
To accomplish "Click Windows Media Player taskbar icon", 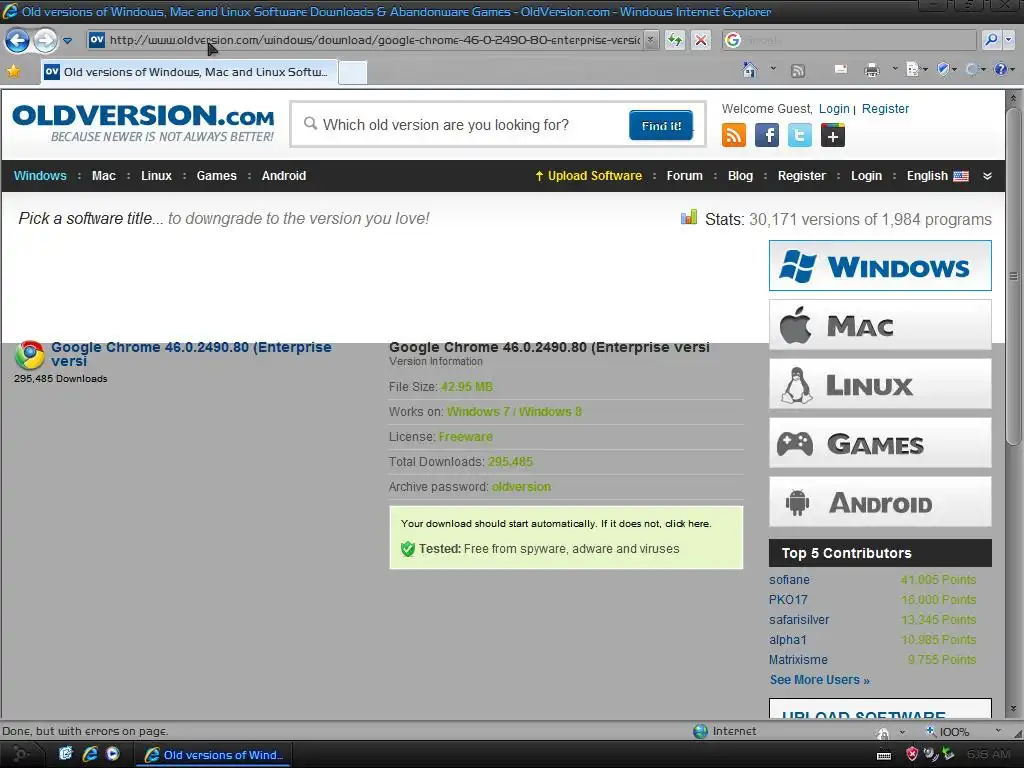I will [x=112, y=754].
